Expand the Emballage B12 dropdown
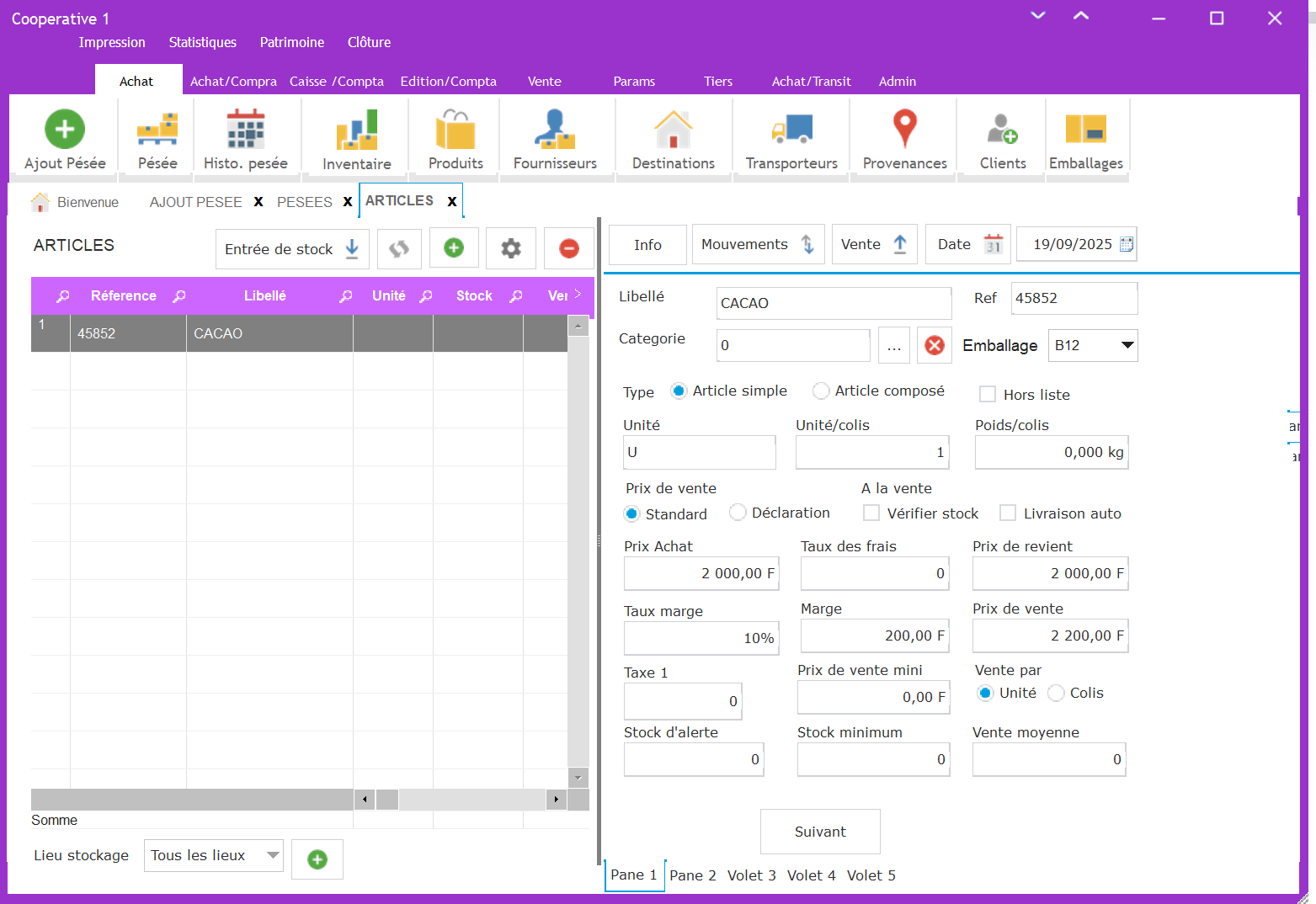 pyautogui.click(x=1127, y=345)
